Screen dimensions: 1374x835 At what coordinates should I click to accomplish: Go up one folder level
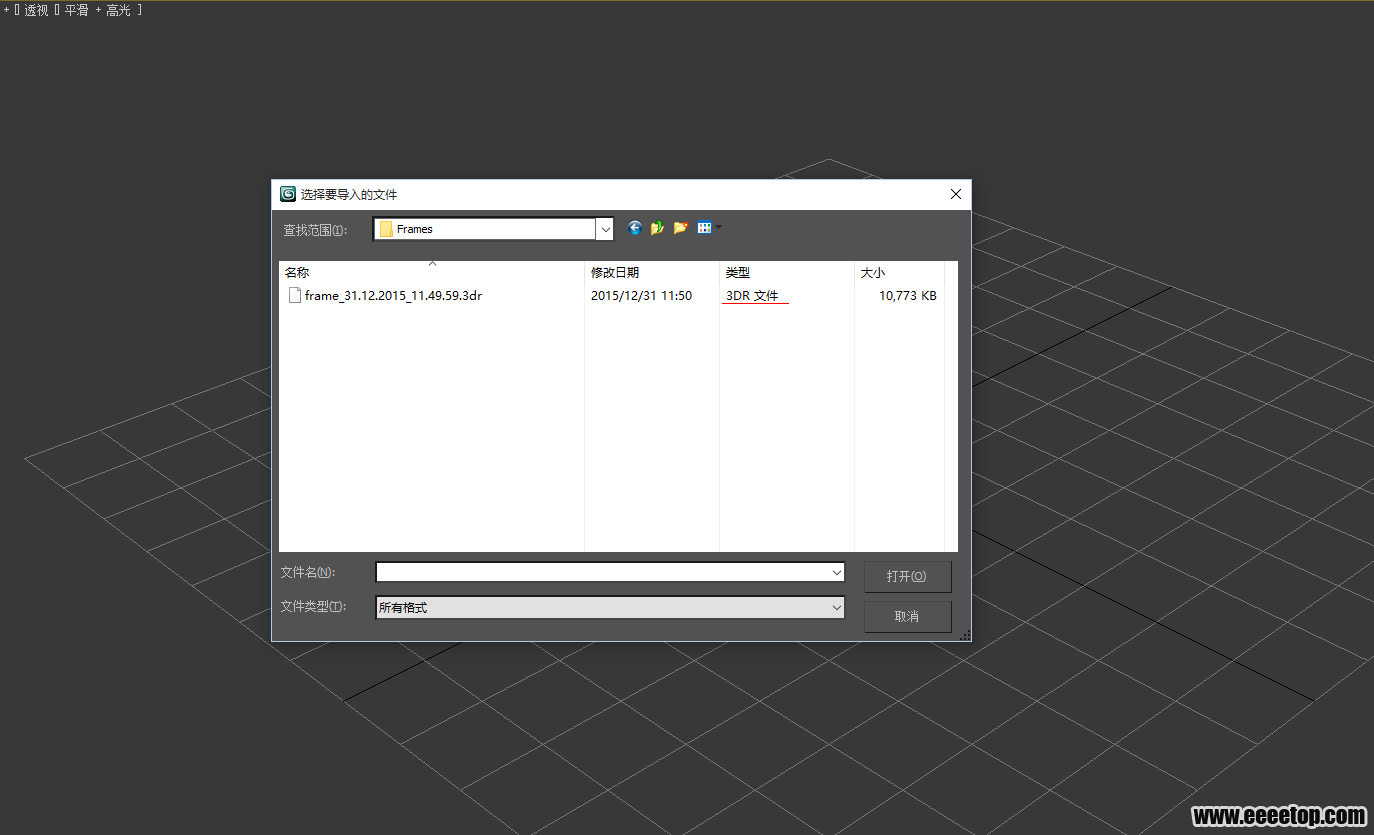pos(657,228)
